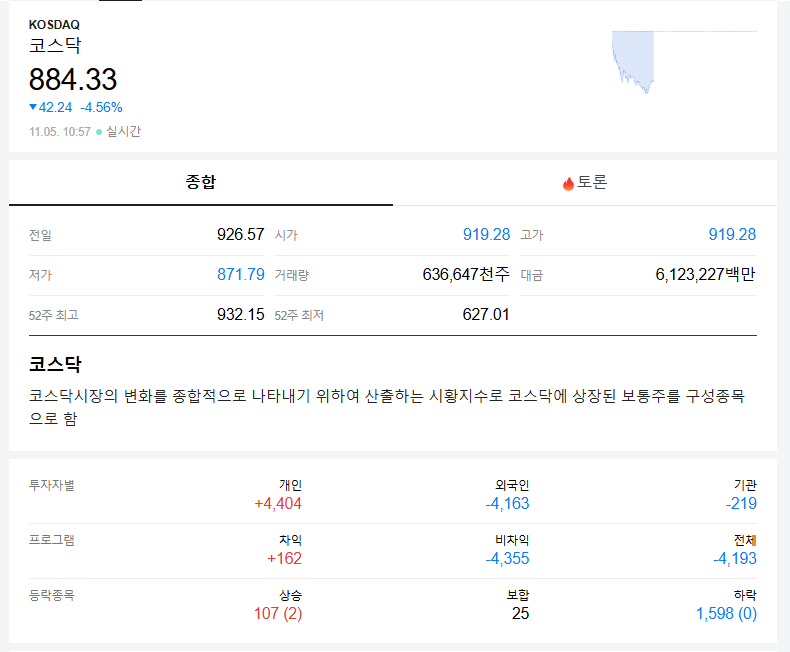790x652 pixels.
Task: Click the 기관 net value -219
Action: [741, 503]
